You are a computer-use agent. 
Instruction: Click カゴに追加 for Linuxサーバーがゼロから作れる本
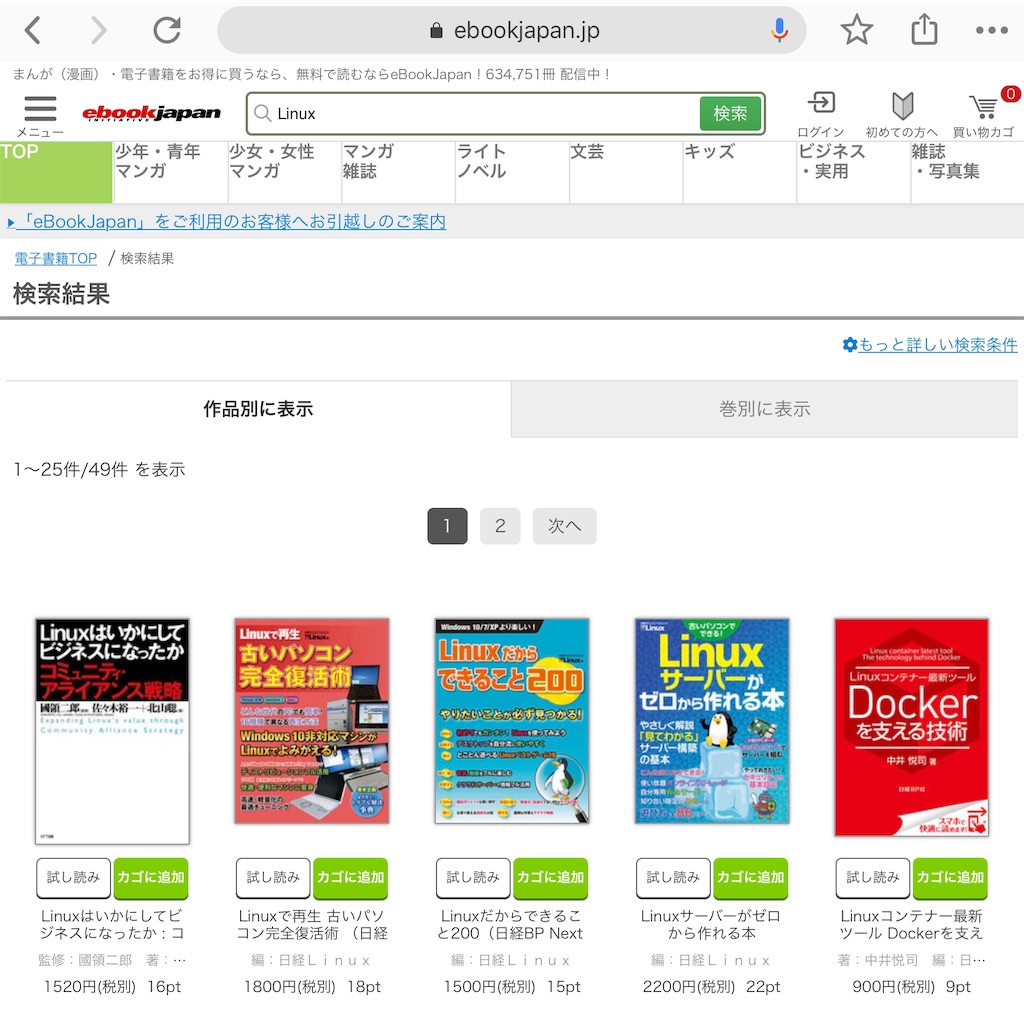tap(750, 878)
